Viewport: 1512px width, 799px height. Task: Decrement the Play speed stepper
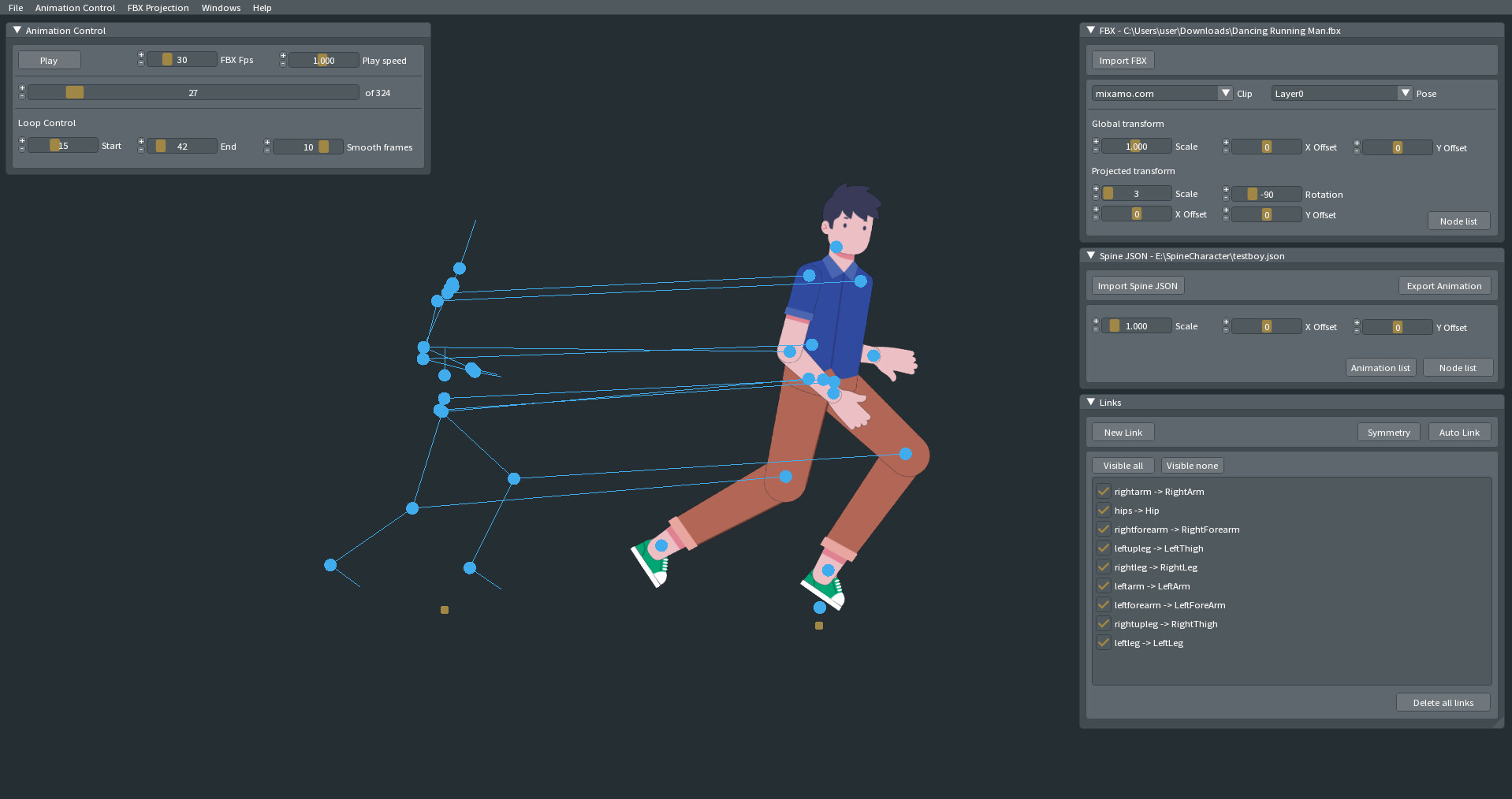(x=282, y=64)
